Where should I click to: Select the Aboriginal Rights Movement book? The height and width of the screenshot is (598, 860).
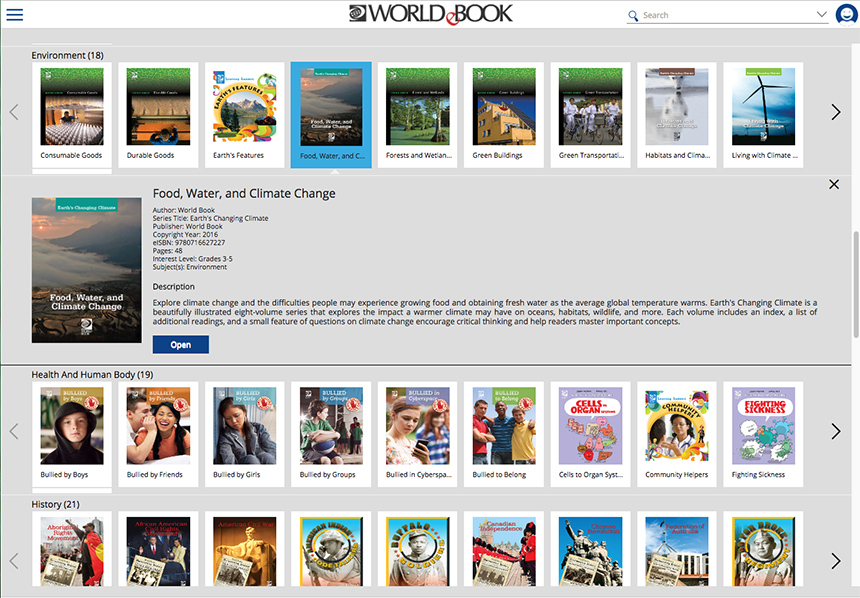click(x=72, y=551)
